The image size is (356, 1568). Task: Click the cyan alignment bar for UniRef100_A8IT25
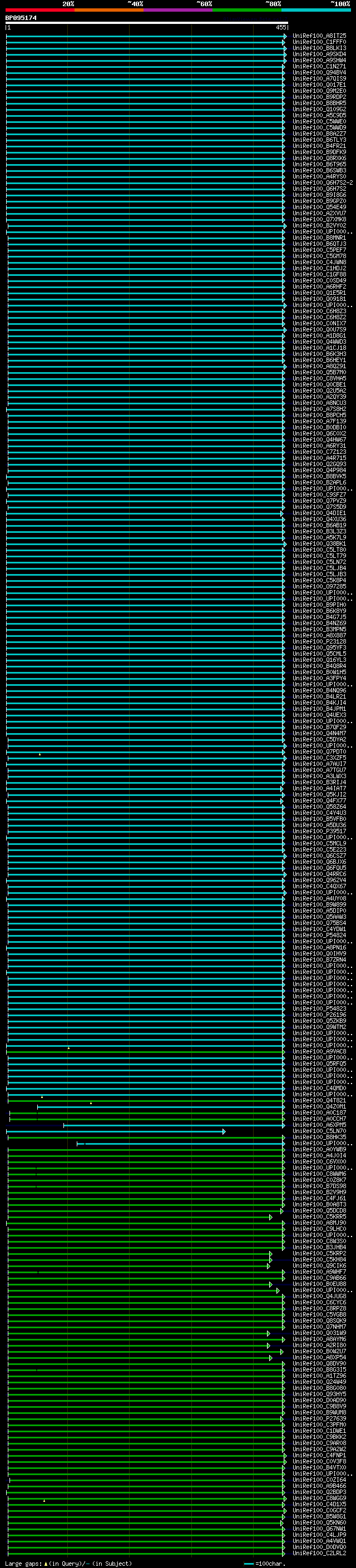click(x=146, y=36)
